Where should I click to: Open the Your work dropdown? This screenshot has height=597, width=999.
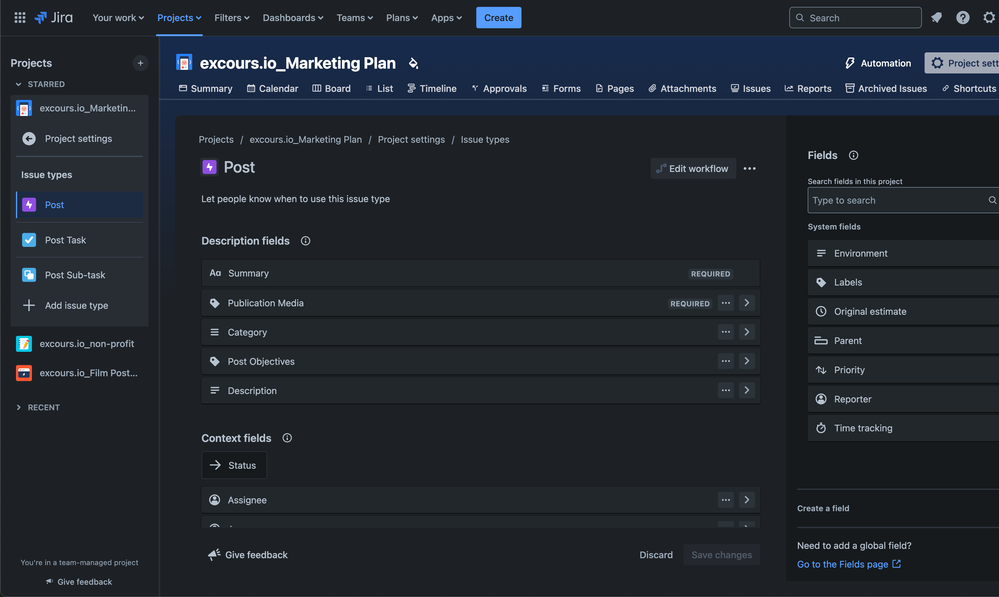118,18
